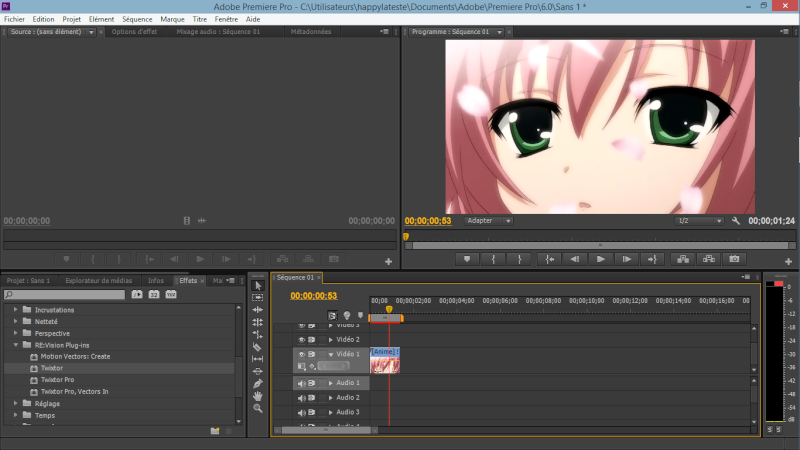Screen dimensions: 800x450
Task: Collapse the RE:Vision Plug-ins folder
Action: (x=15, y=345)
